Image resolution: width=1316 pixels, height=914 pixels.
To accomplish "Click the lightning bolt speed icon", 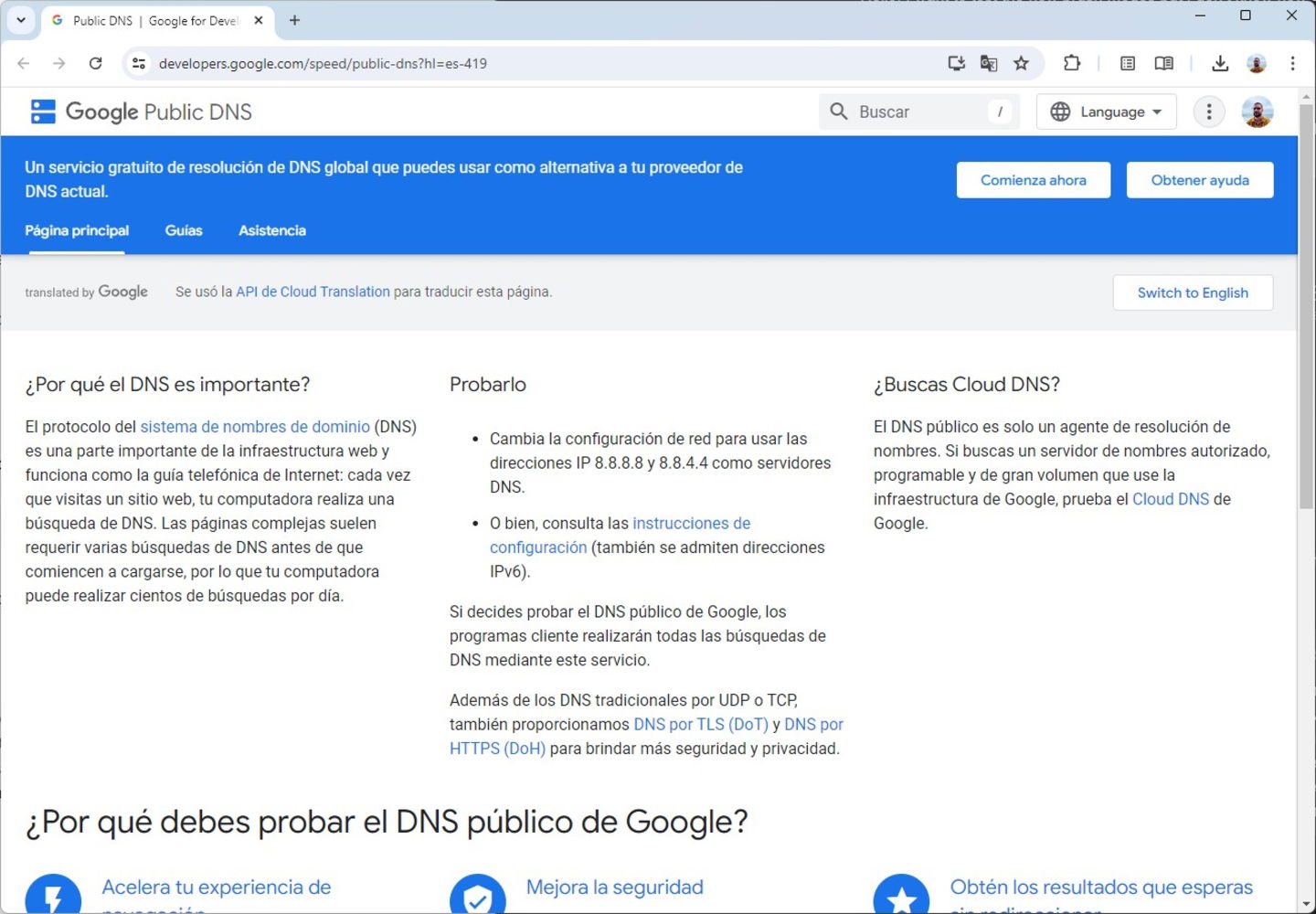I will pos(53,898).
